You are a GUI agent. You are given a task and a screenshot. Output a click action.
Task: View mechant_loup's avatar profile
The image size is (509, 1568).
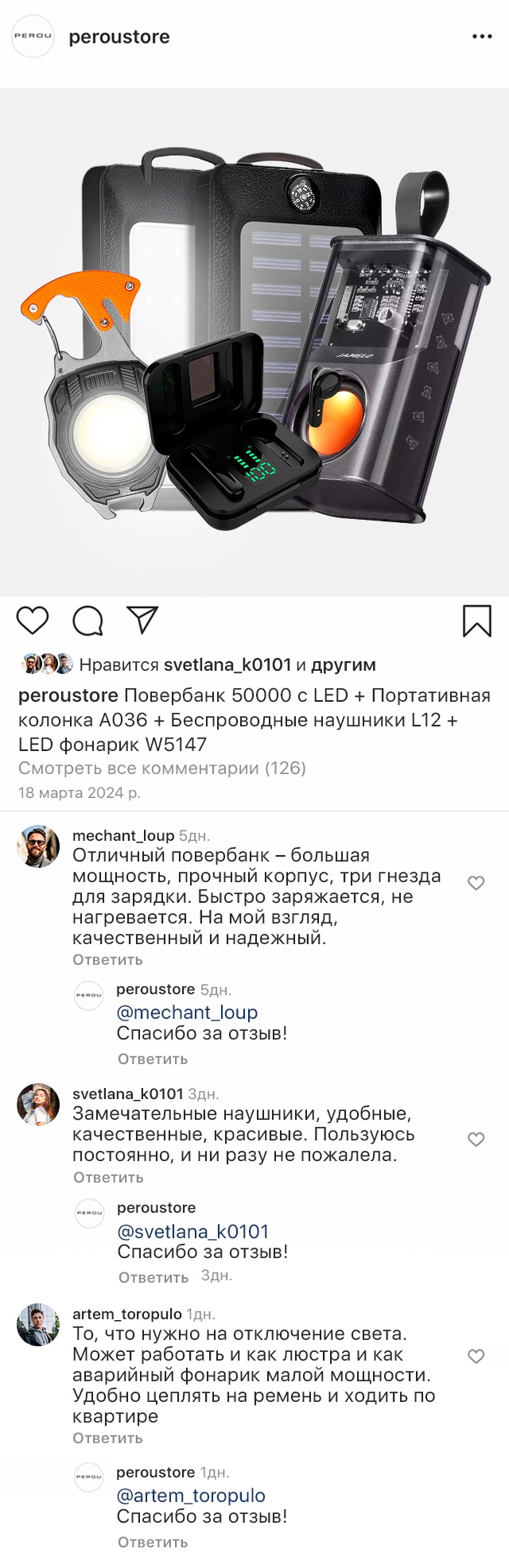pos(38,846)
